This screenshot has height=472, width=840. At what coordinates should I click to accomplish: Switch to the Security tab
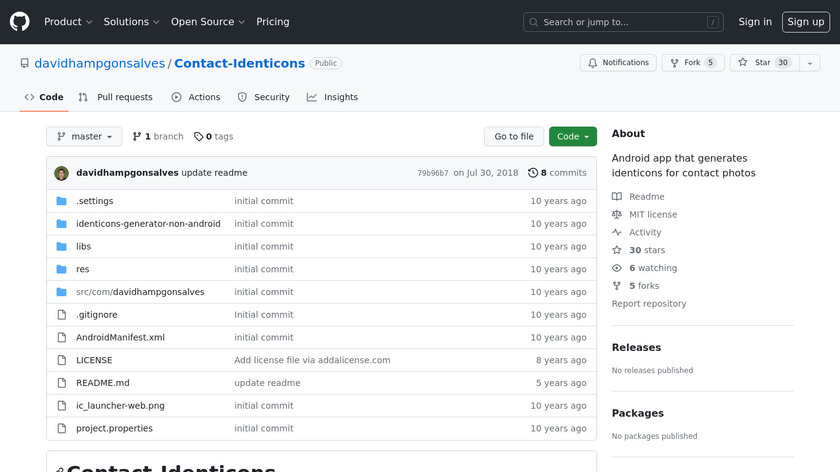click(x=264, y=97)
